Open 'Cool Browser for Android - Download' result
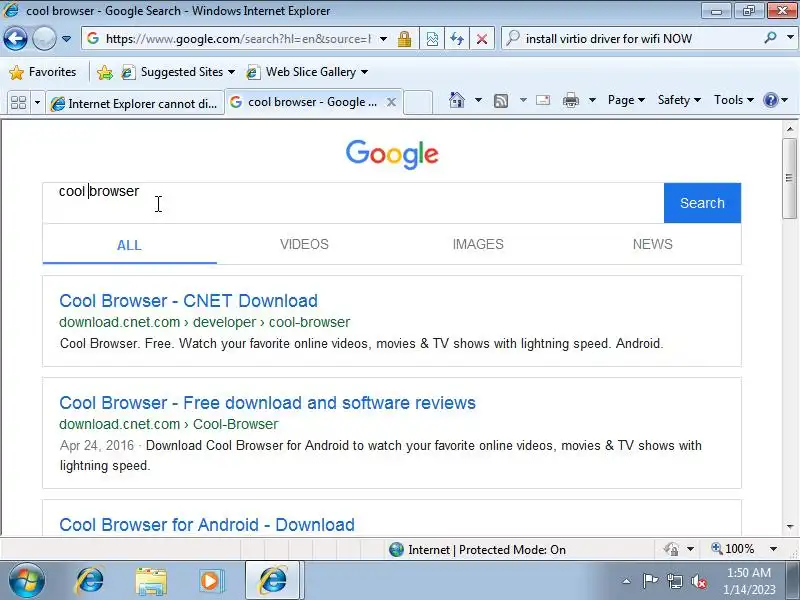Viewport: 800px width, 600px height. coord(207,524)
